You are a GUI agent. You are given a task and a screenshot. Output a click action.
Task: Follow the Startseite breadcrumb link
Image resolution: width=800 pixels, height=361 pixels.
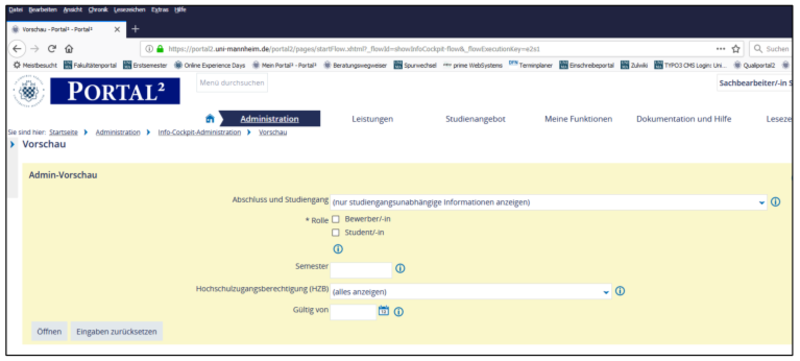[63, 132]
